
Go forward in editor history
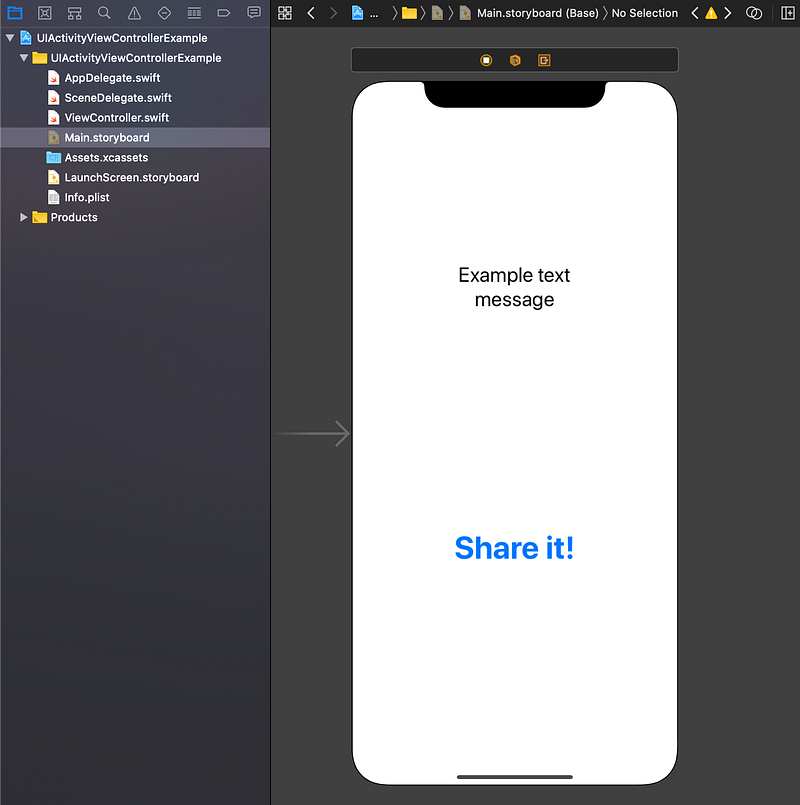pyautogui.click(x=333, y=13)
